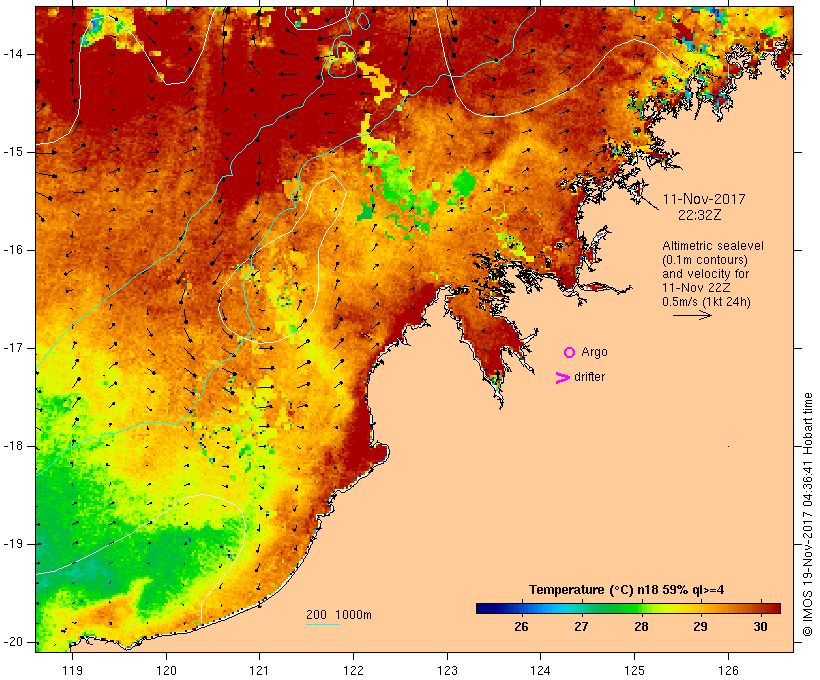Click the color bar value 27
The height and width of the screenshot is (680, 820).
(x=581, y=627)
